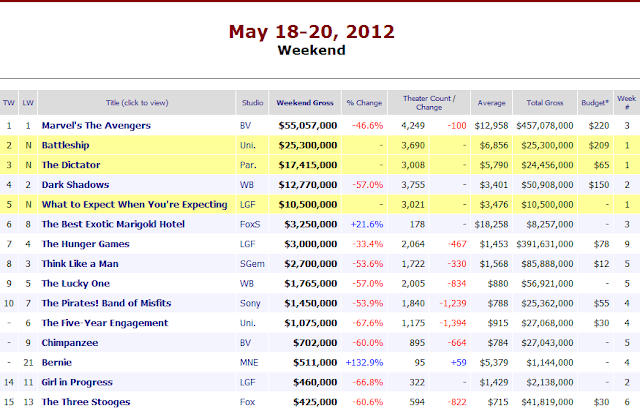This screenshot has height=414, width=640.
Task: Open WB studio link for The Lucky One
Action: click(247, 283)
